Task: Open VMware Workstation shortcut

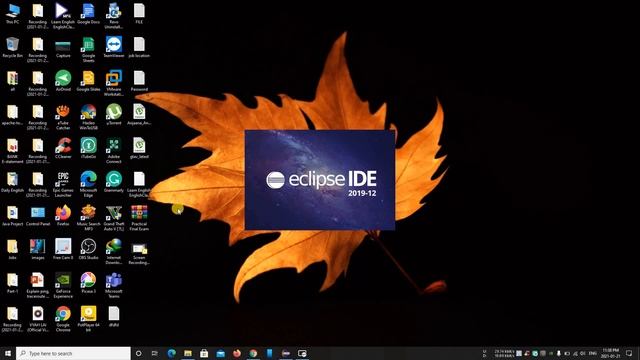Action: tap(114, 84)
